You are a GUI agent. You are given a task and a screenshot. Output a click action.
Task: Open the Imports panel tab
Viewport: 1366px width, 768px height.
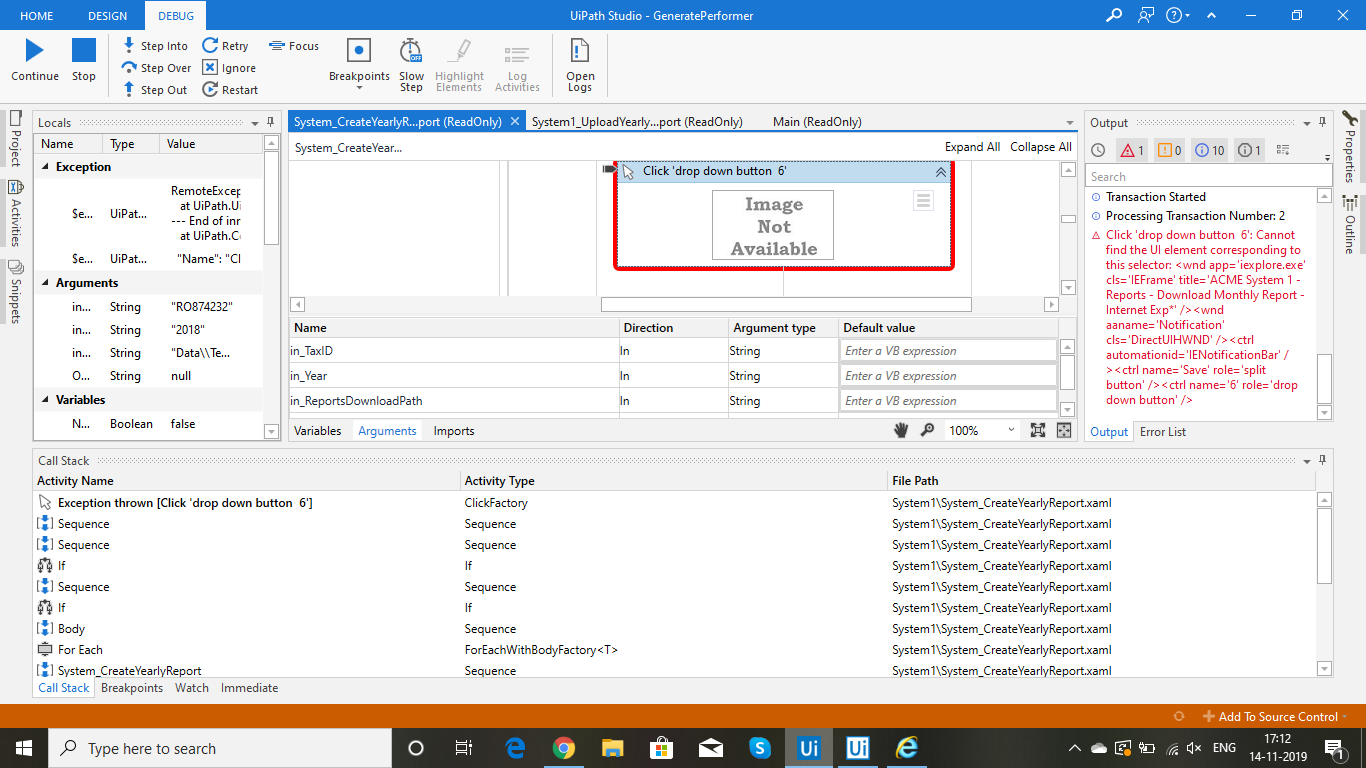pos(454,431)
